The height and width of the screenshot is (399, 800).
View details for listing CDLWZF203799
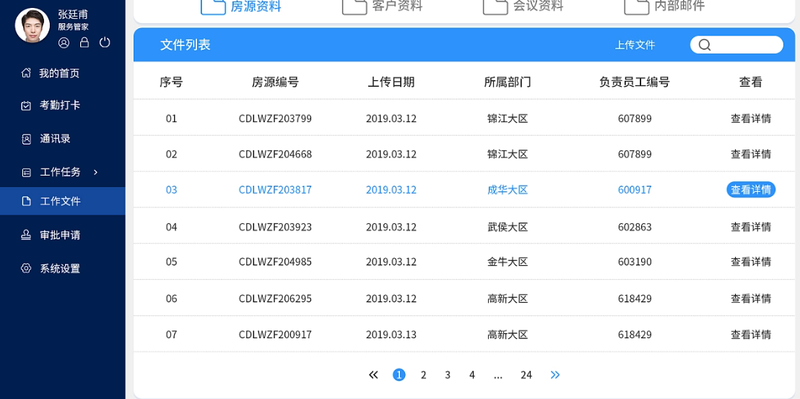[751, 119]
